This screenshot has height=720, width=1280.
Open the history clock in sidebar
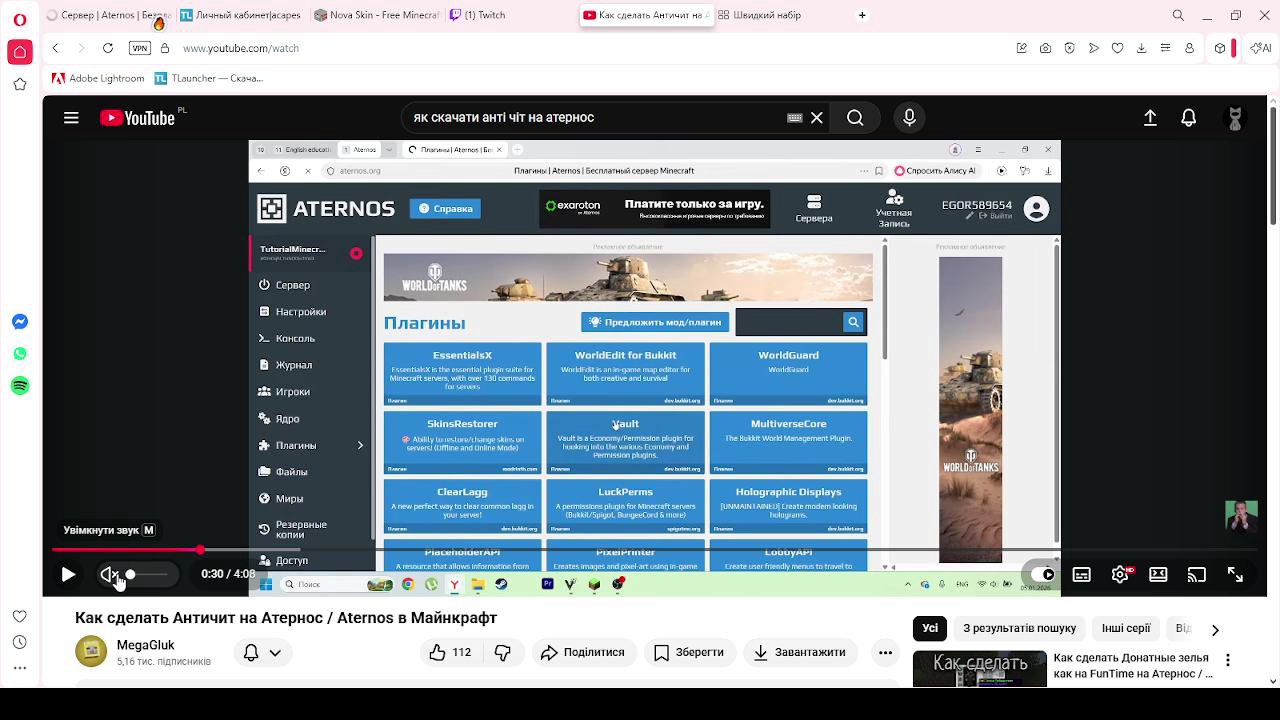[20, 642]
